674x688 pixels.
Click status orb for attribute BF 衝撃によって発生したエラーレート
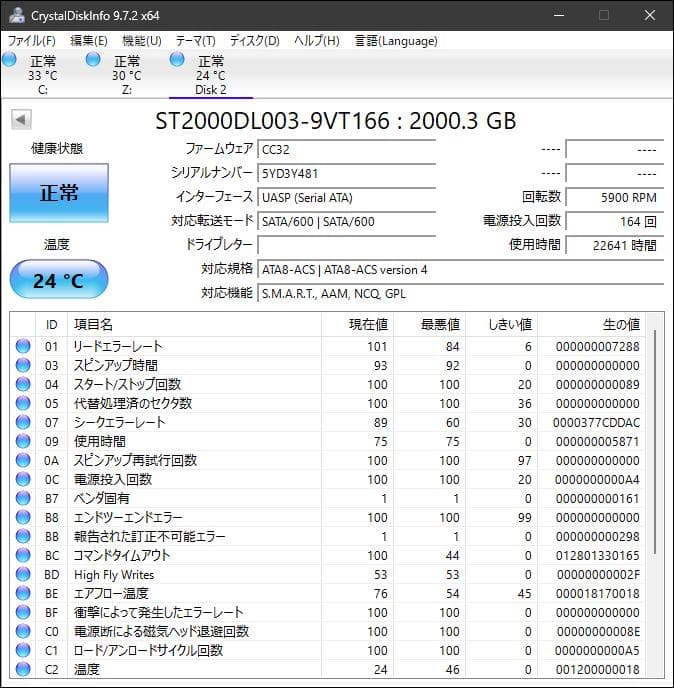point(23,613)
